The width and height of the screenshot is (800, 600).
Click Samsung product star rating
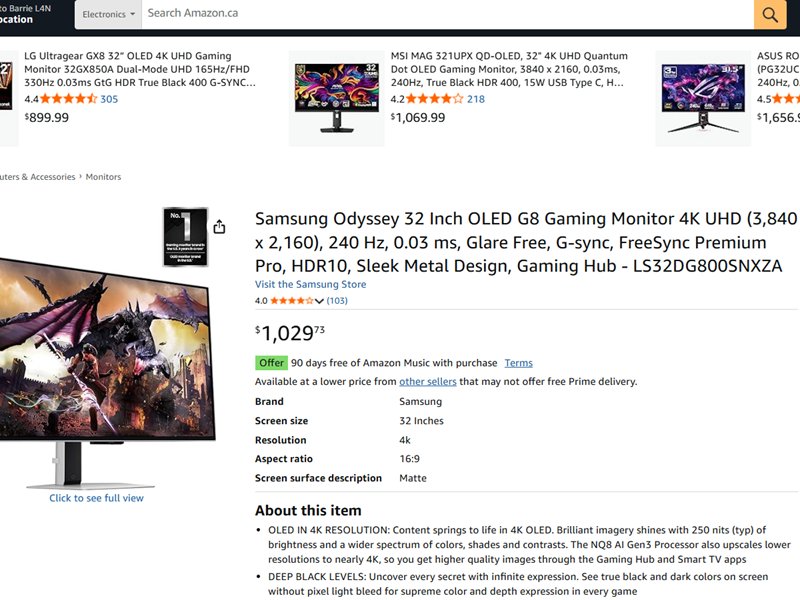tap(291, 301)
